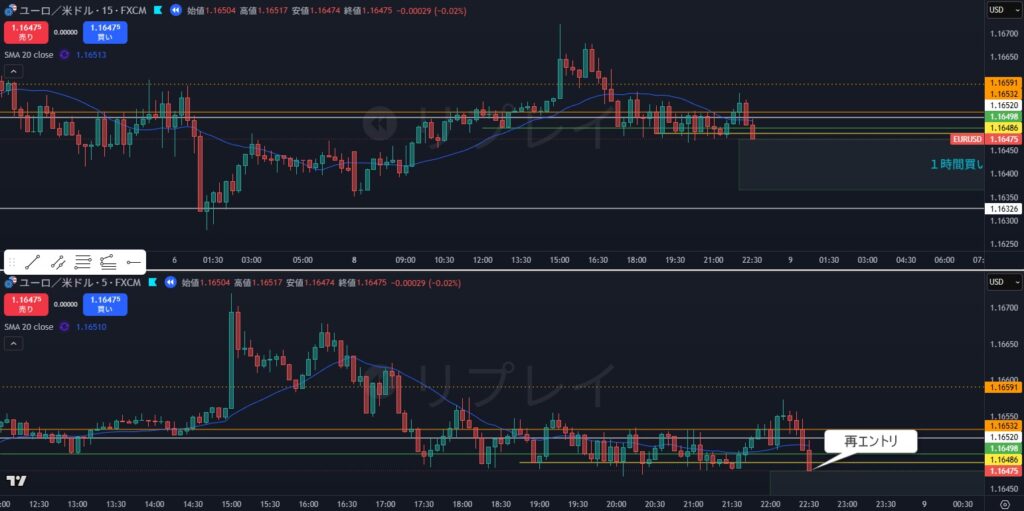This screenshot has height=511, width=1024.
Task: Click the 1.16326 white price label
Action: pos(1003,209)
